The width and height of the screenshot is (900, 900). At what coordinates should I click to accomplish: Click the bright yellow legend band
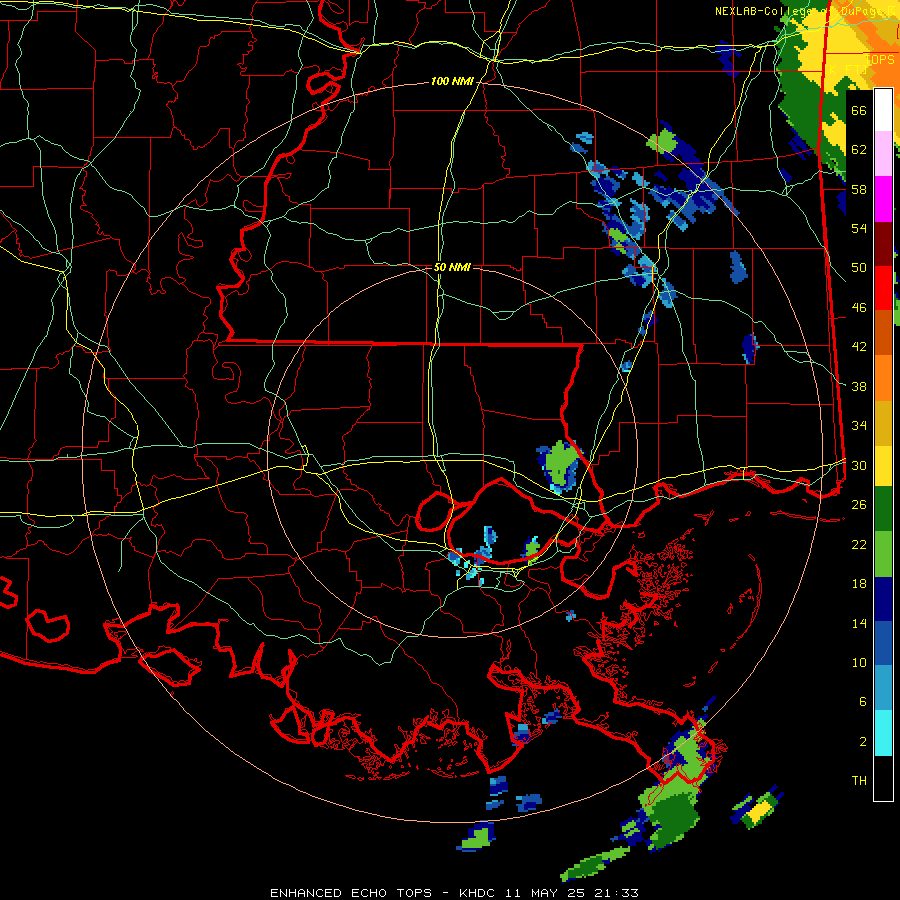coord(883,465)
